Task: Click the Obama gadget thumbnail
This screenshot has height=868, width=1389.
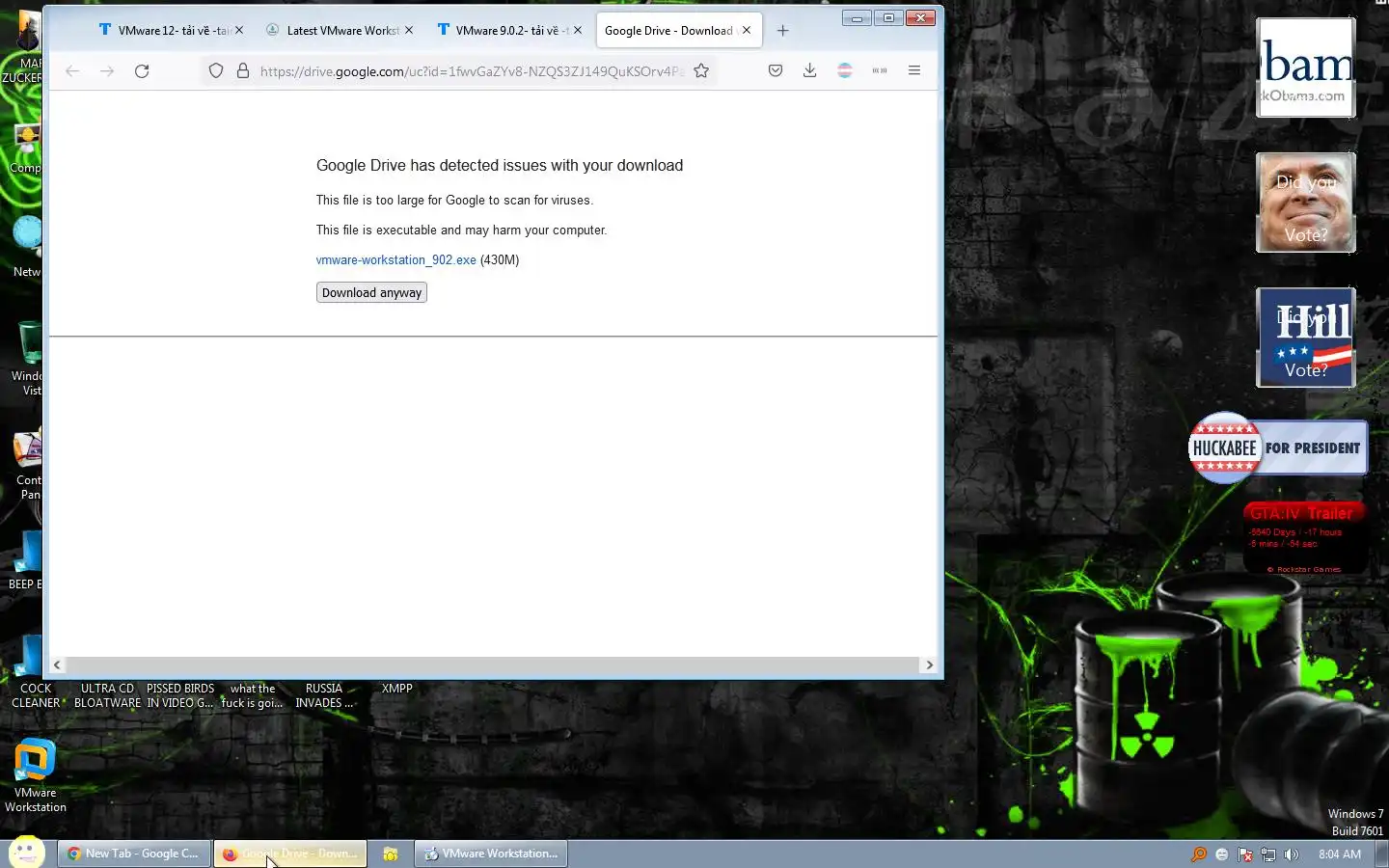Action: click(1305, 68)
